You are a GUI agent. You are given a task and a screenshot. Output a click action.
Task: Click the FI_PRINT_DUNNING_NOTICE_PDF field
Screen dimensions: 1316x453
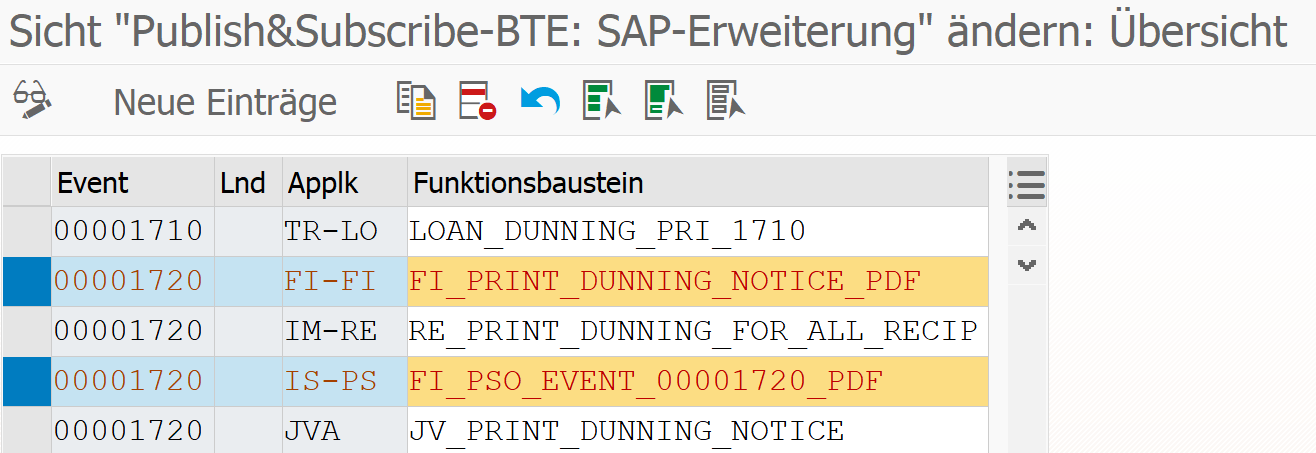point(698,281)
